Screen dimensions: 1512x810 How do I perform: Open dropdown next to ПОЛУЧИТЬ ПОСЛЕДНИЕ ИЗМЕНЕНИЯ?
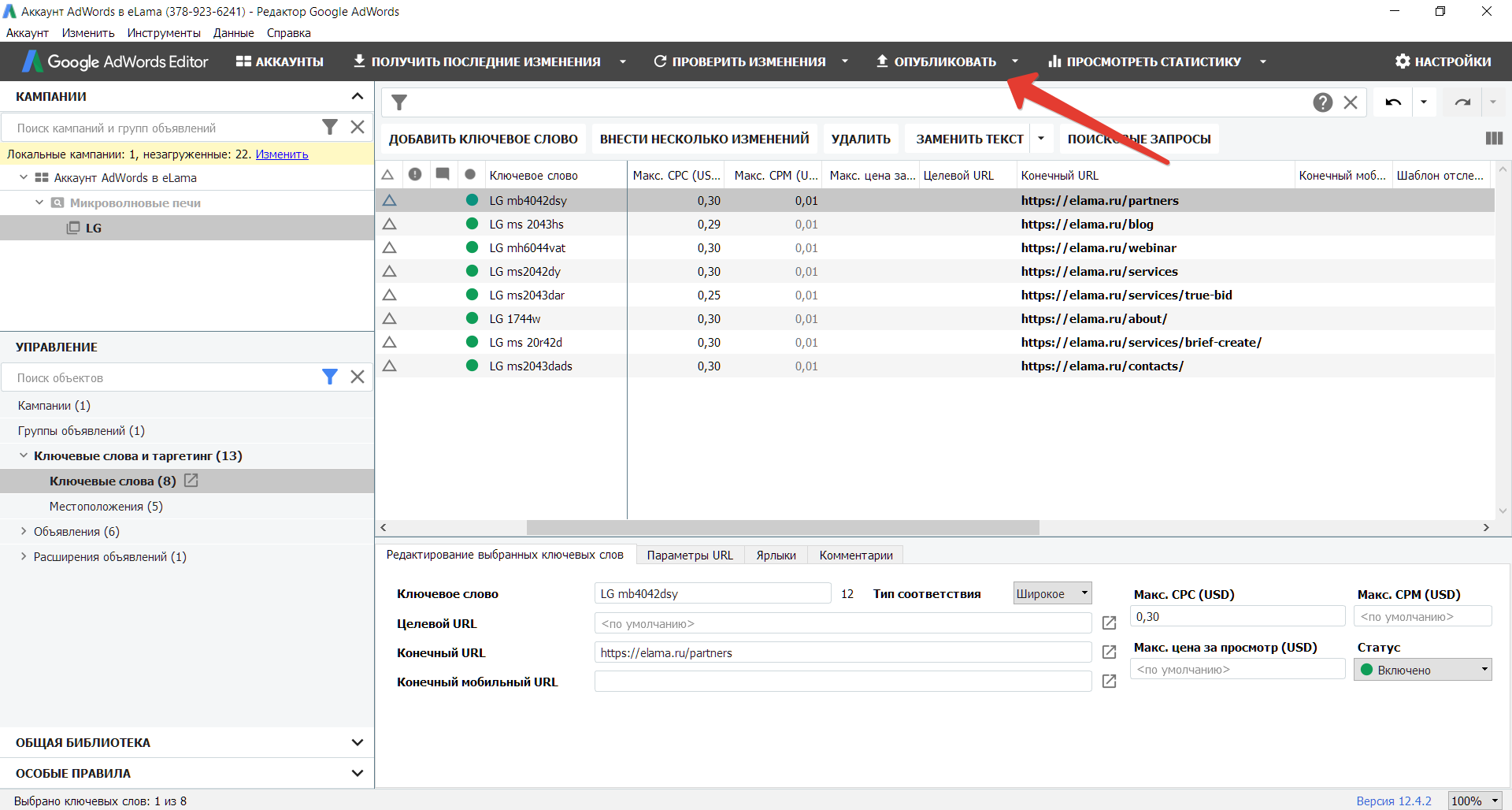pyautogui.click(x=623, y=61)
